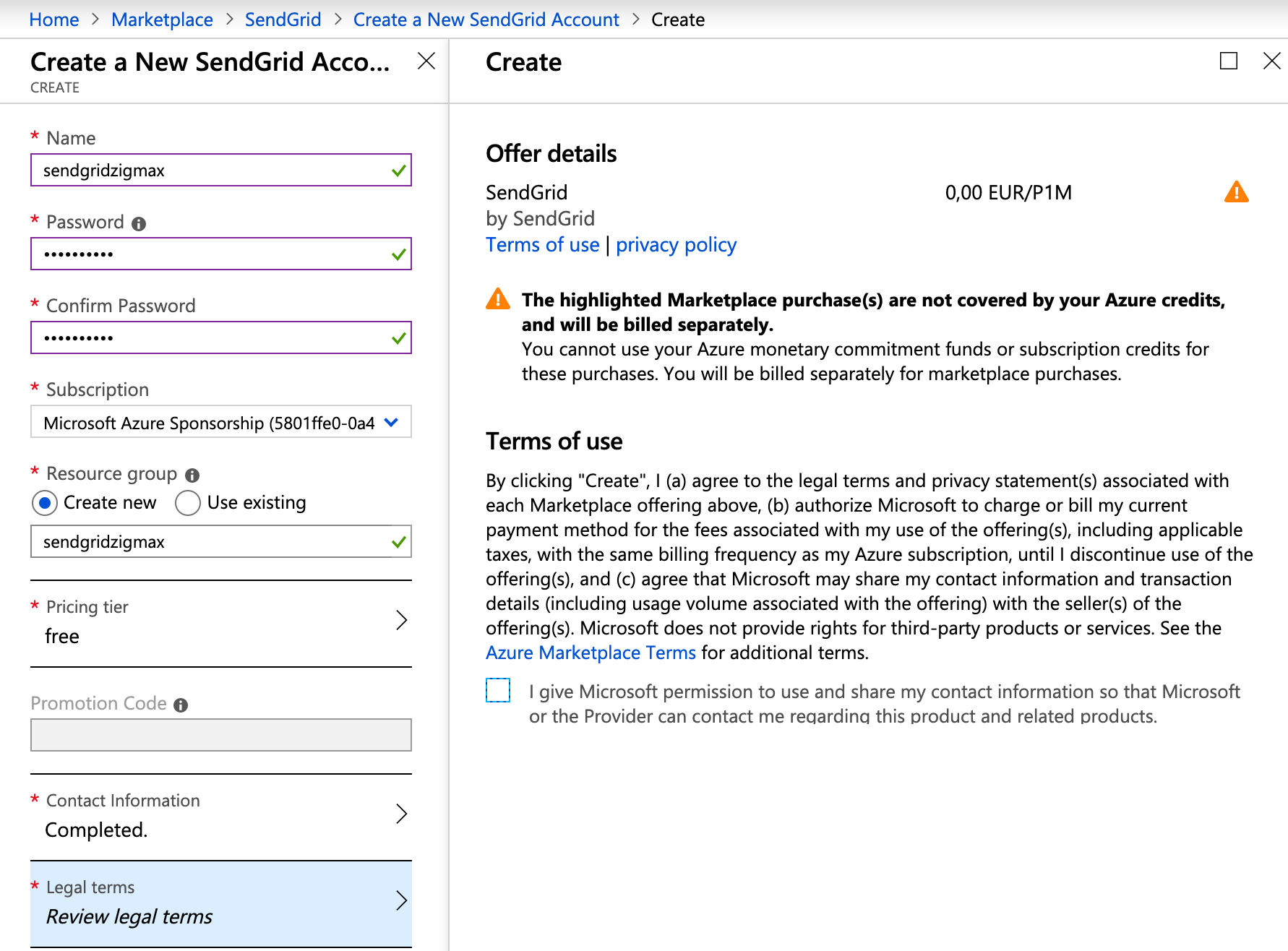Image resolution: width=1288 pixels, height=951 pixels.
Task: Click the Password info icon
Action: [137, 223]
